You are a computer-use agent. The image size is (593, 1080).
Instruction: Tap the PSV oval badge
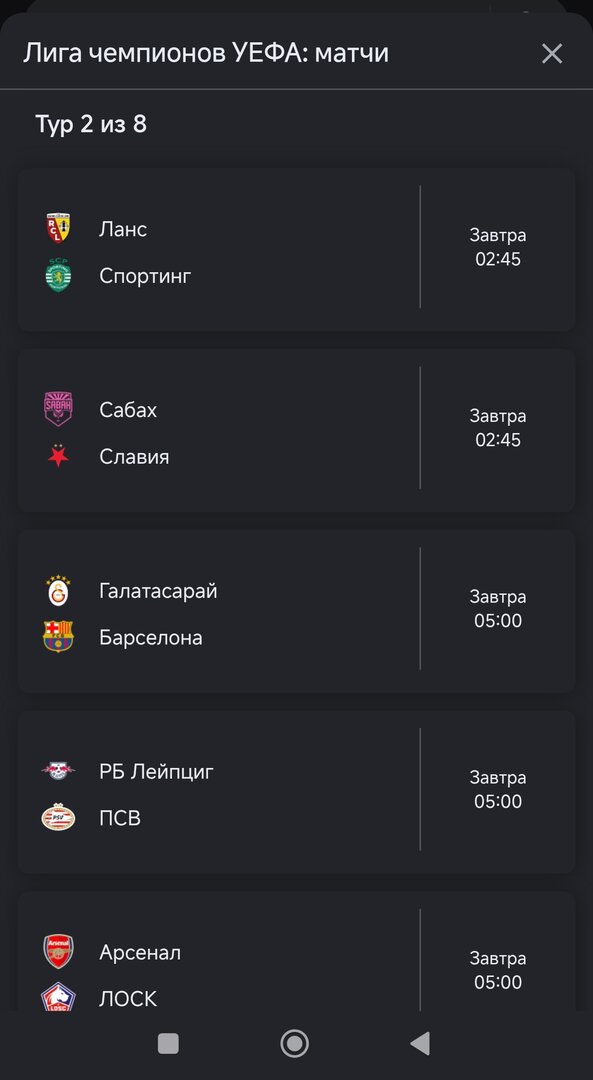[58, 818]
